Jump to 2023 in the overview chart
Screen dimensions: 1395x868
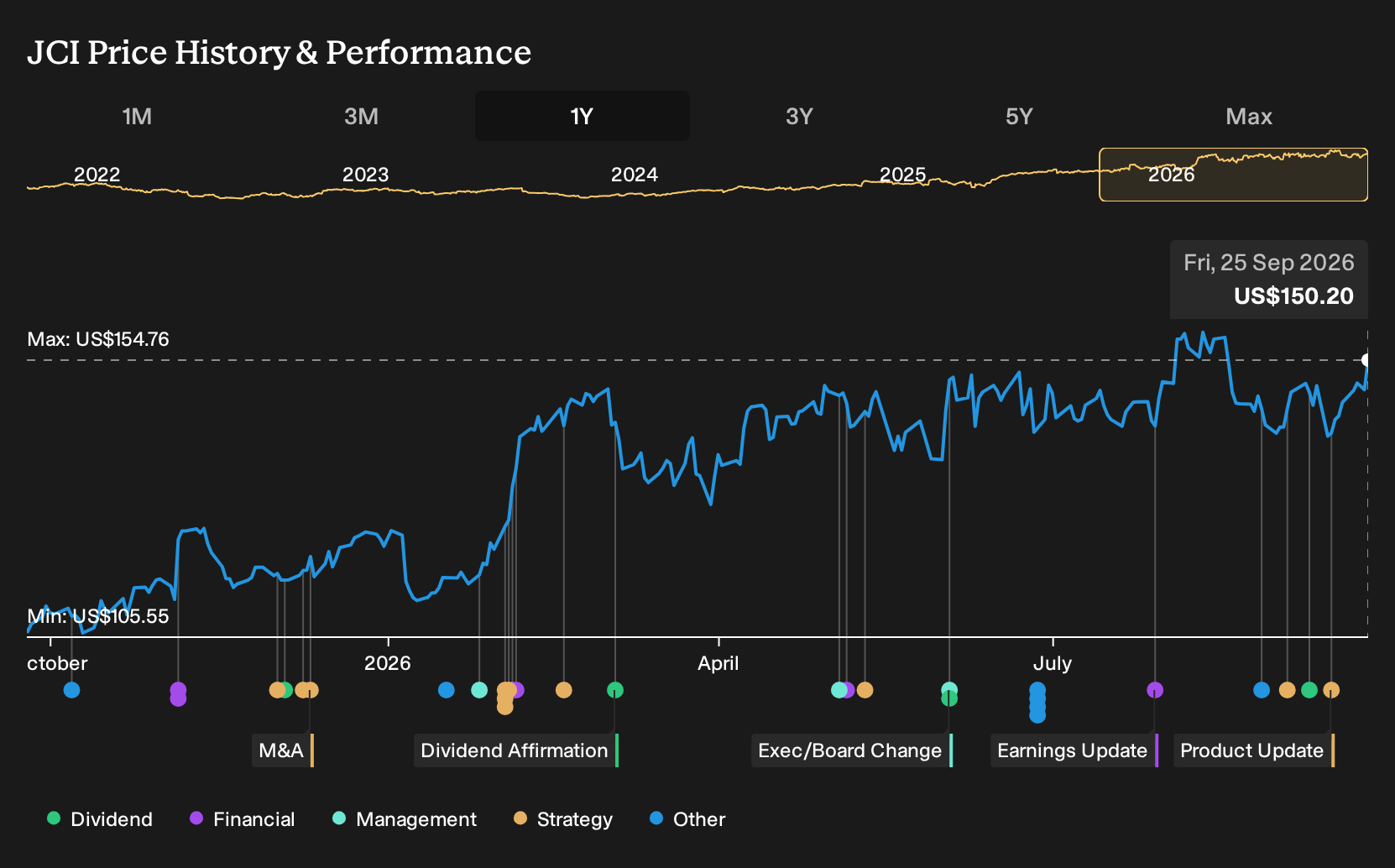366,175
